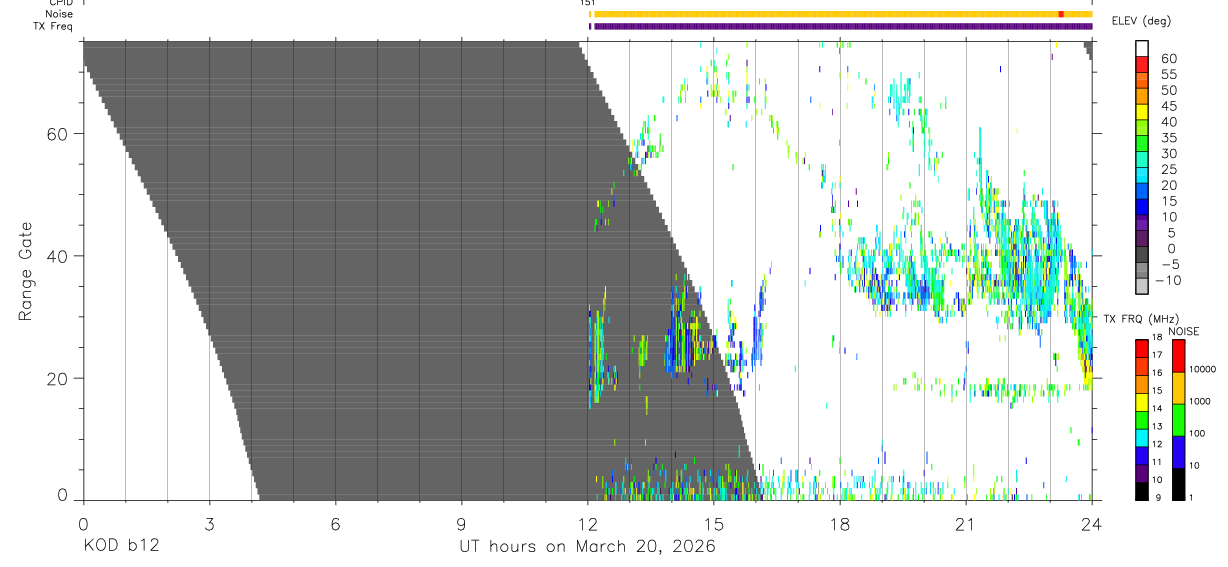
Task: Click the y-axis tick label '20'
Action: (59, 379)
